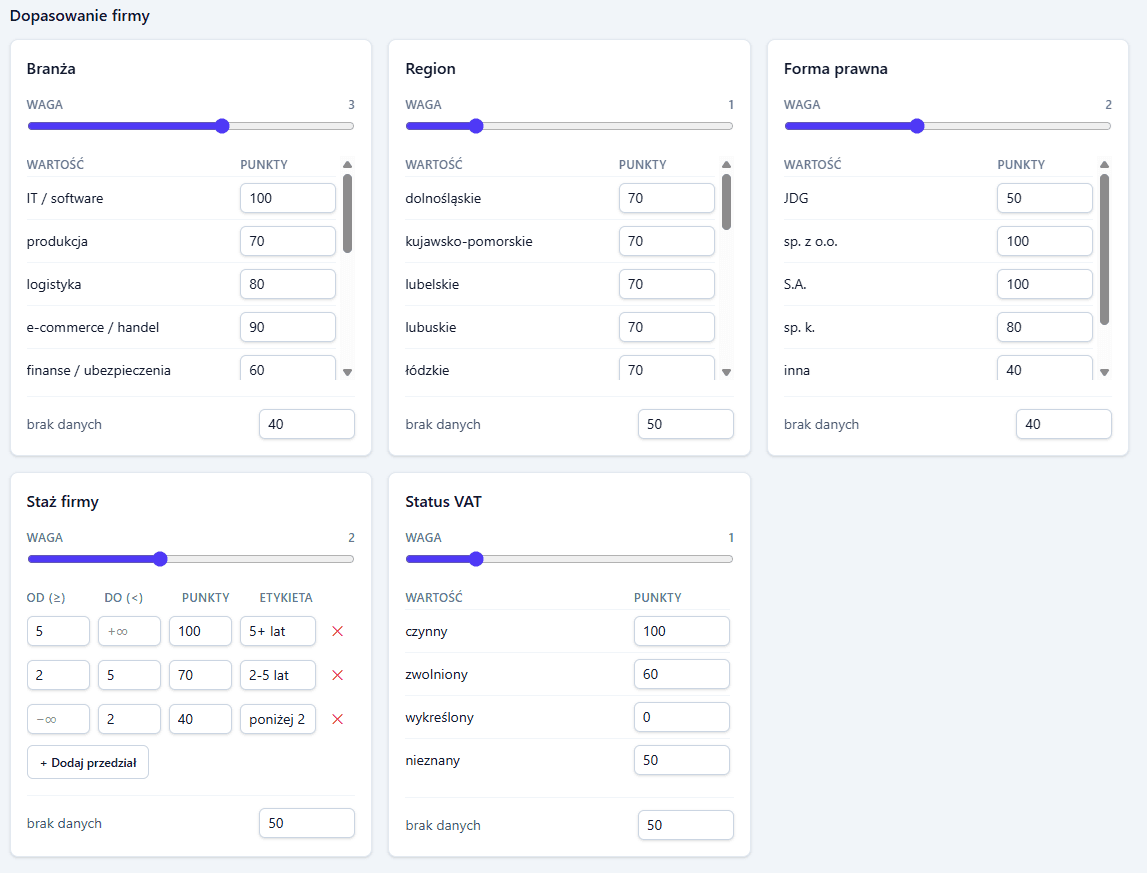Click the Region list scrollbar thumb
The height and width of the screenshot is (873, 1147).
pyautogui.click(x=726, y=202)
